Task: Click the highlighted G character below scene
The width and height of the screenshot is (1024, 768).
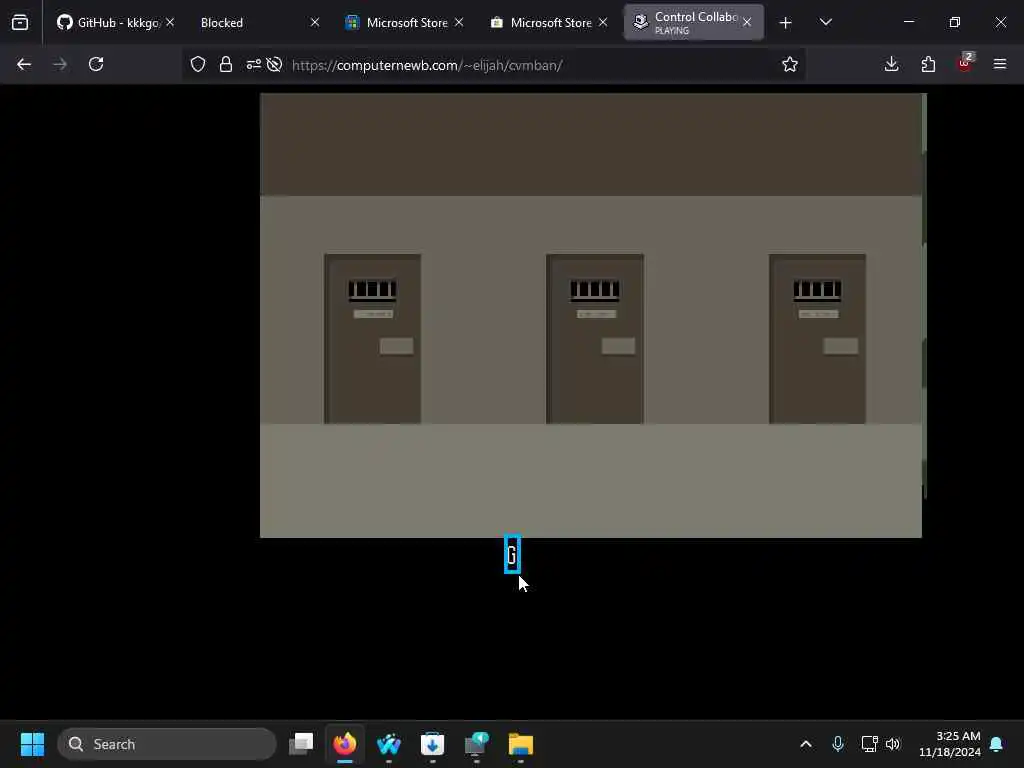Action: (513, 554)
